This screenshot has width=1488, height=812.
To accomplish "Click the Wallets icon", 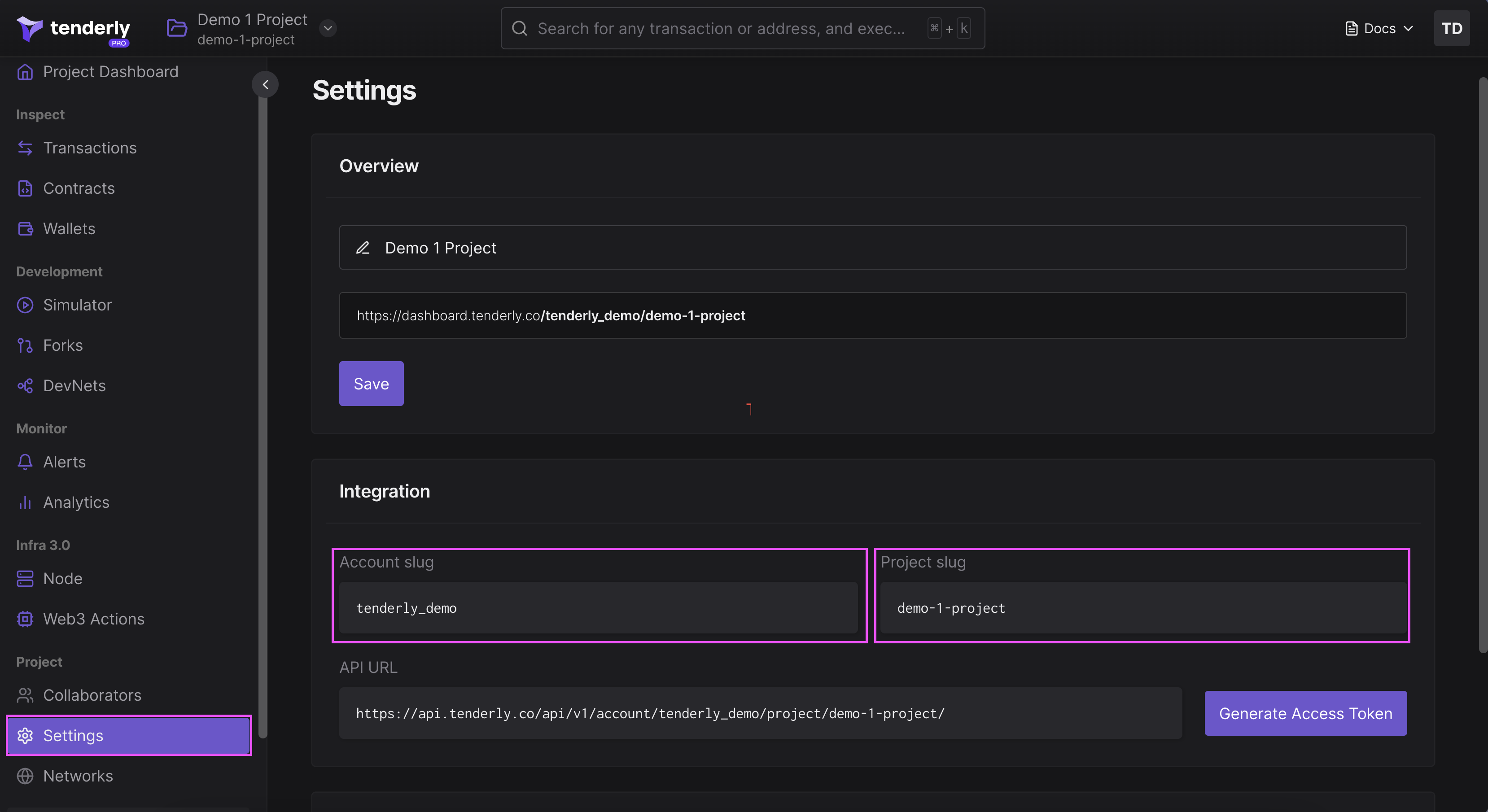I will tap(25, 229).
